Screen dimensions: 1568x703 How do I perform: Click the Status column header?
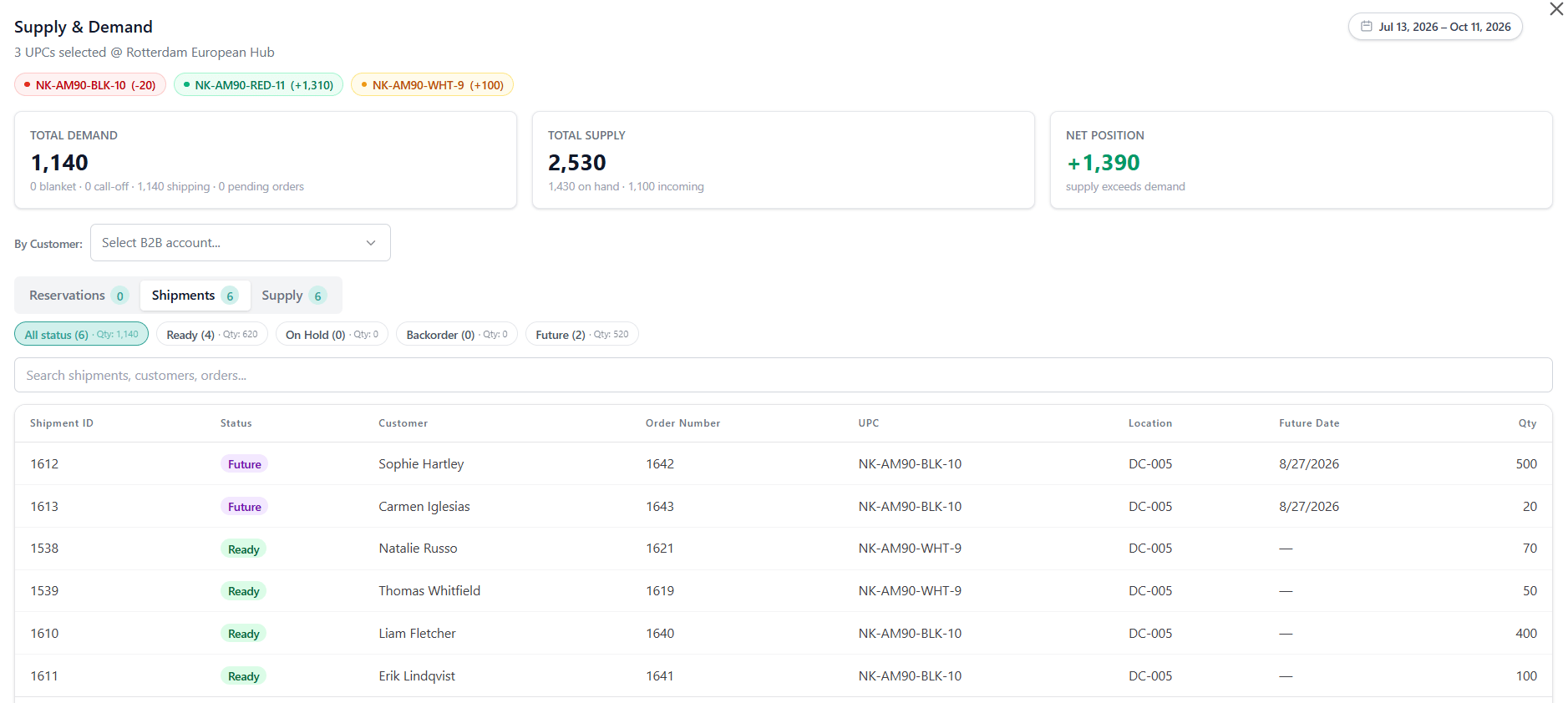[x=236, y=423]
